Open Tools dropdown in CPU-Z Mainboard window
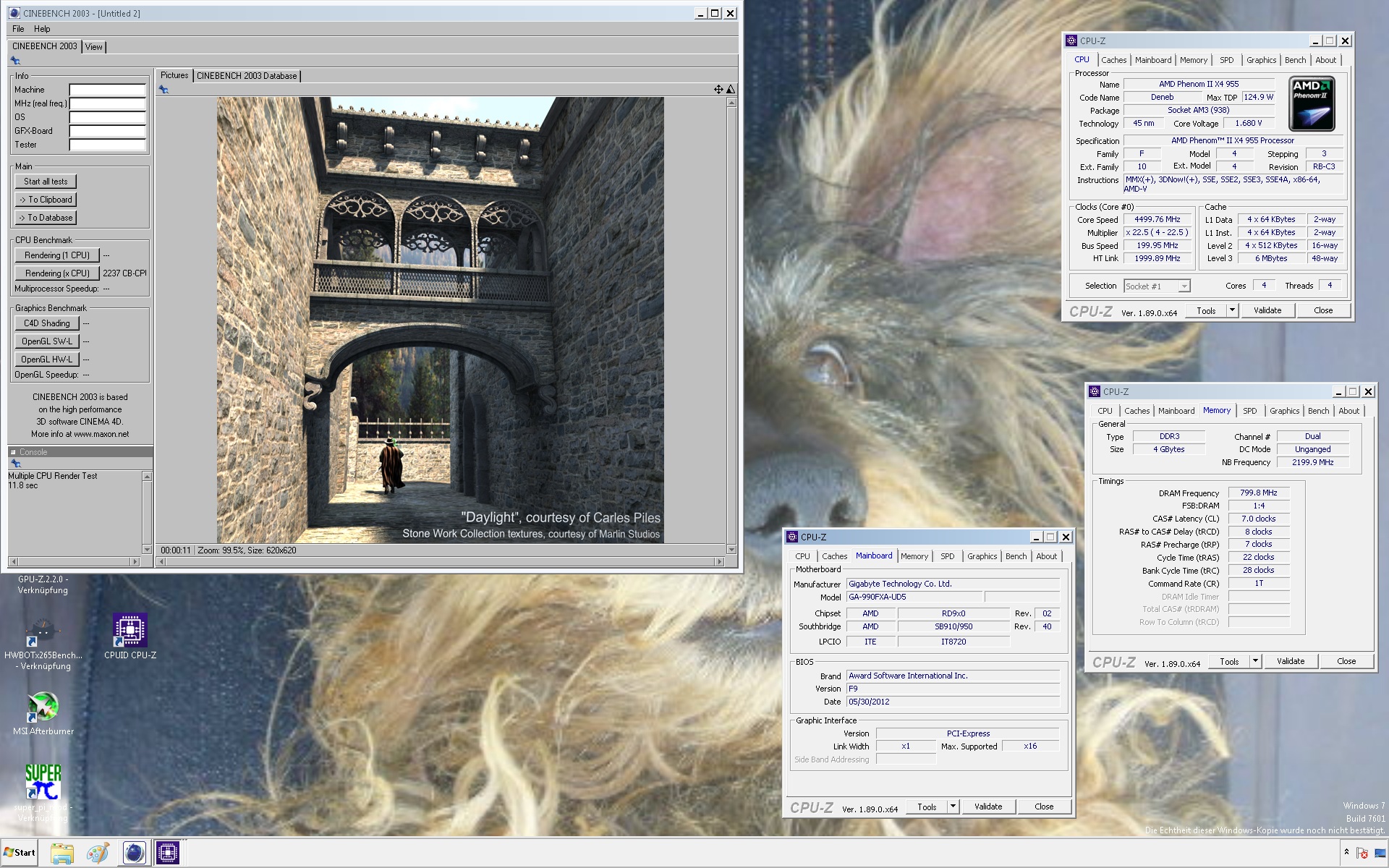Screen dimensions: 1389x868 953,807
